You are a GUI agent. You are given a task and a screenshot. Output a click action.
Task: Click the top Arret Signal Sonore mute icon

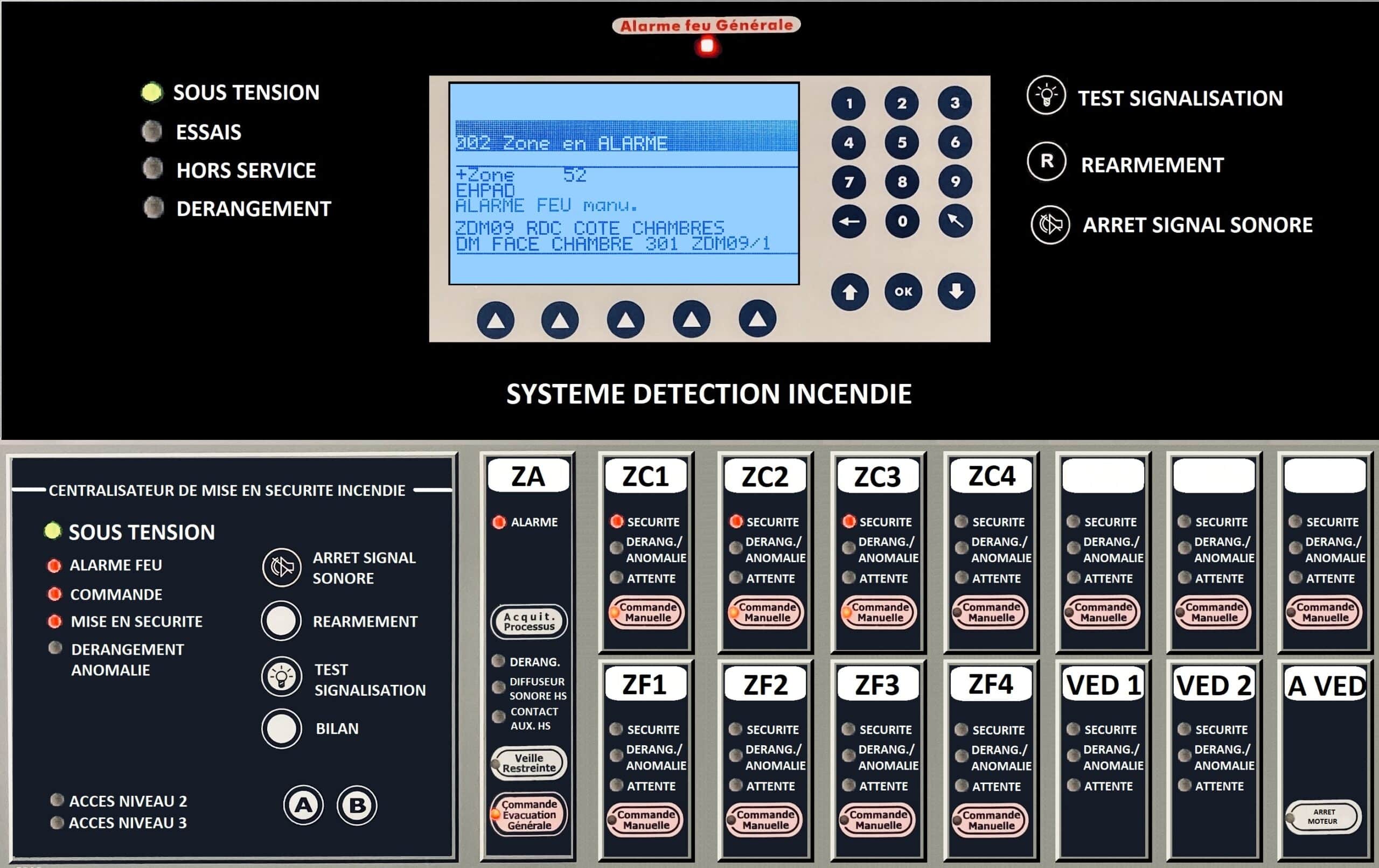pyautogui.click(x=1050, y=225)
